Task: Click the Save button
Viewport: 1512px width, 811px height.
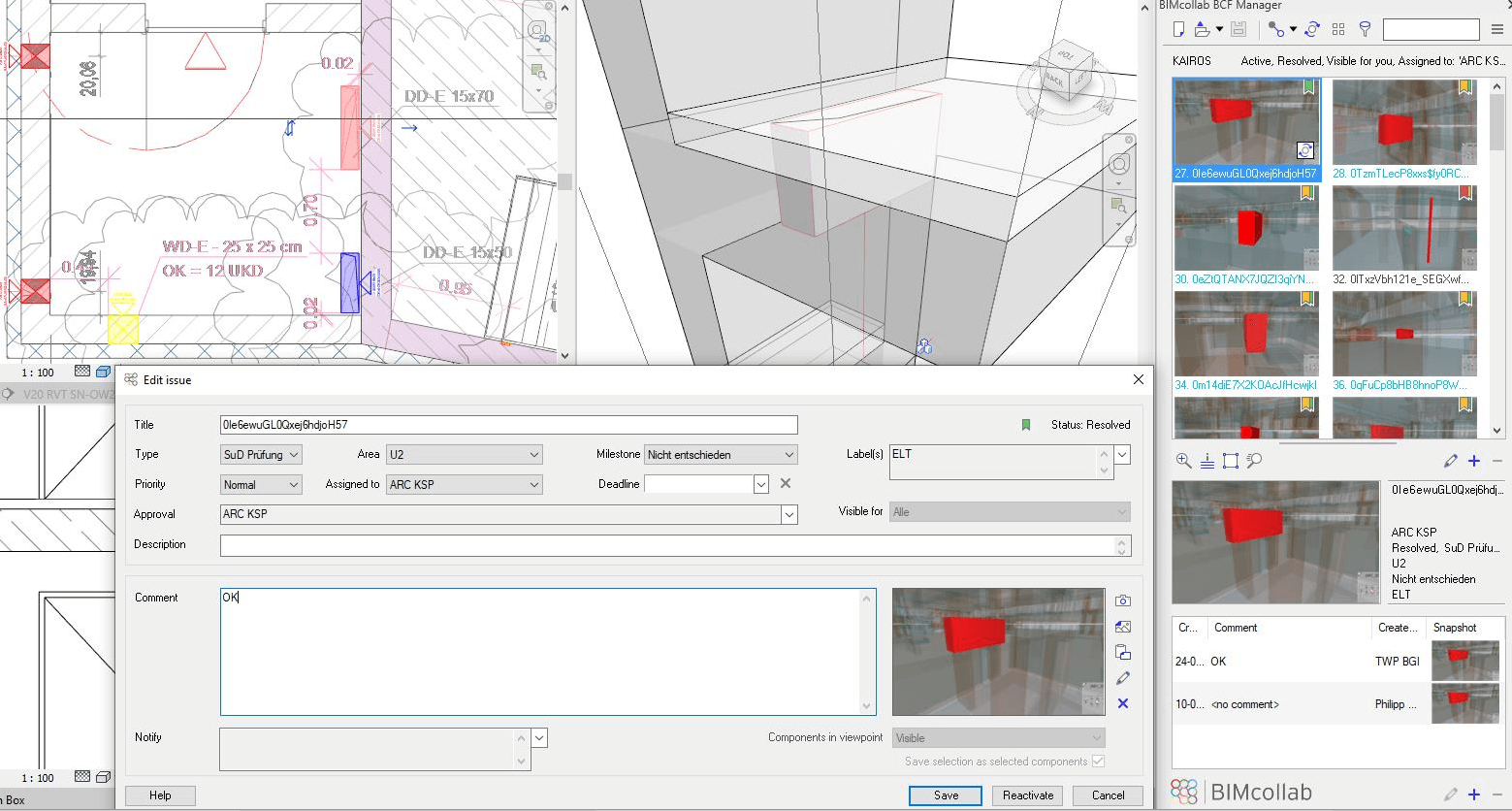Action: click(946, 795)
